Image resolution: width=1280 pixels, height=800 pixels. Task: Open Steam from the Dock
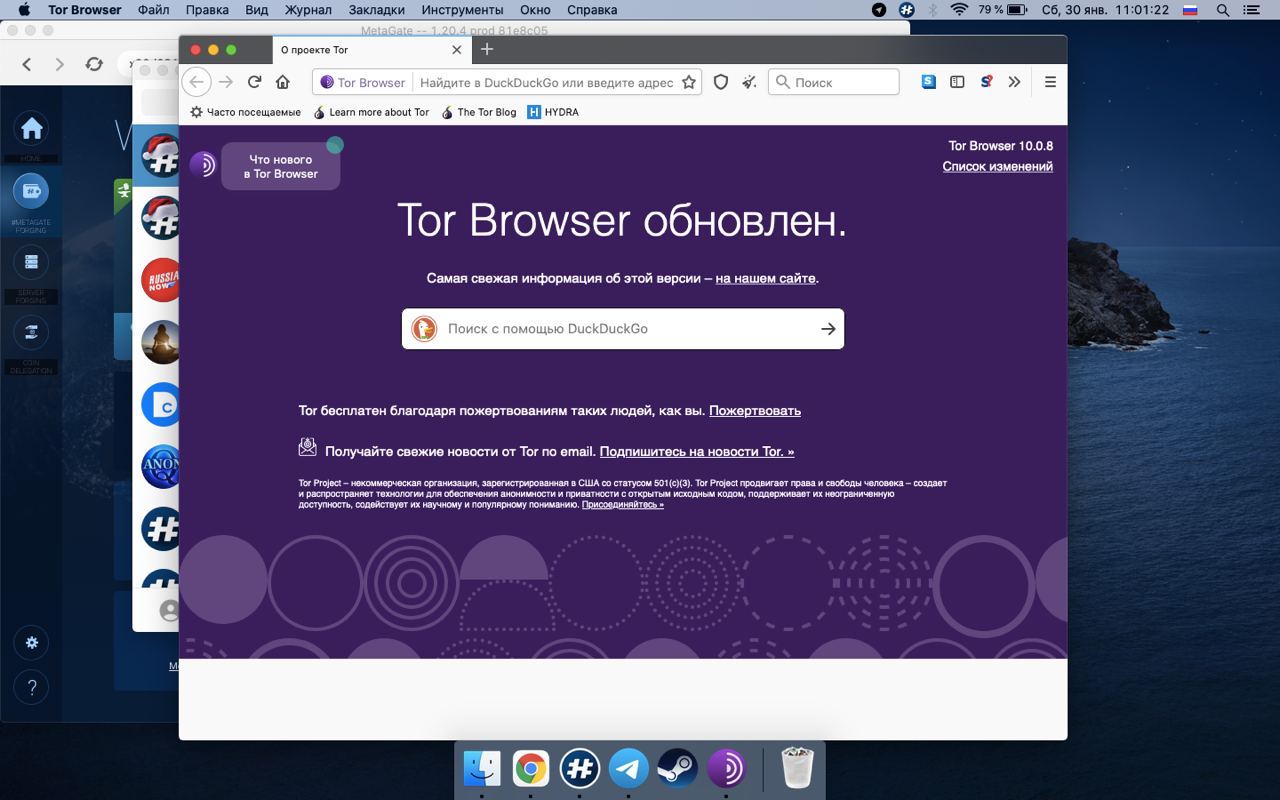point(678,768)
